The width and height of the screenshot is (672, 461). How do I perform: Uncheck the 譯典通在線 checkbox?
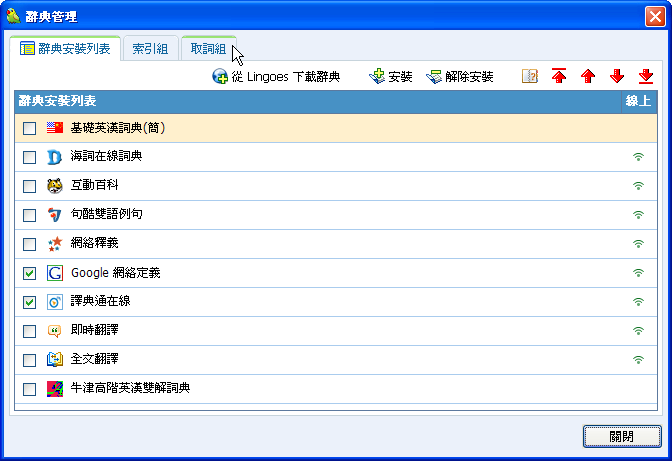point(29,302)
